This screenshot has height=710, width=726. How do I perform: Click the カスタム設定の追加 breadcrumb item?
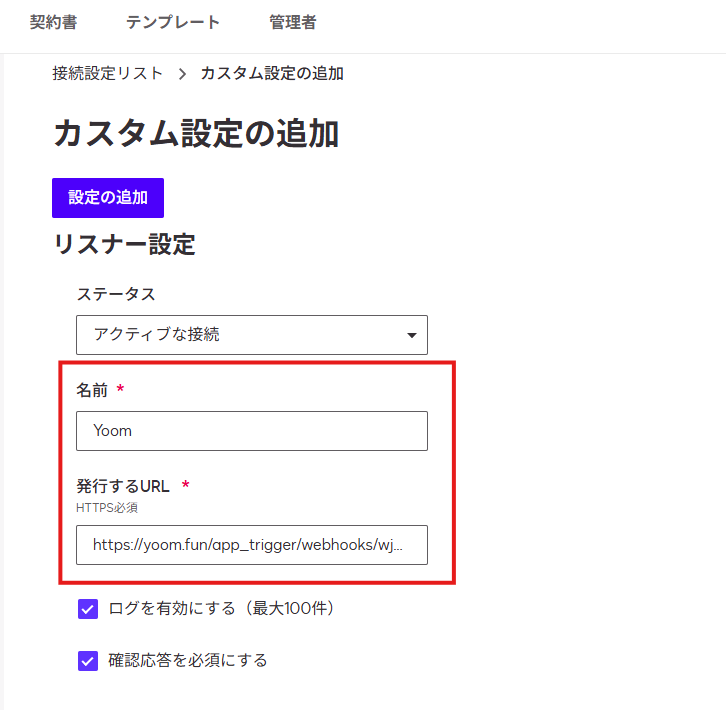[272, 73]
